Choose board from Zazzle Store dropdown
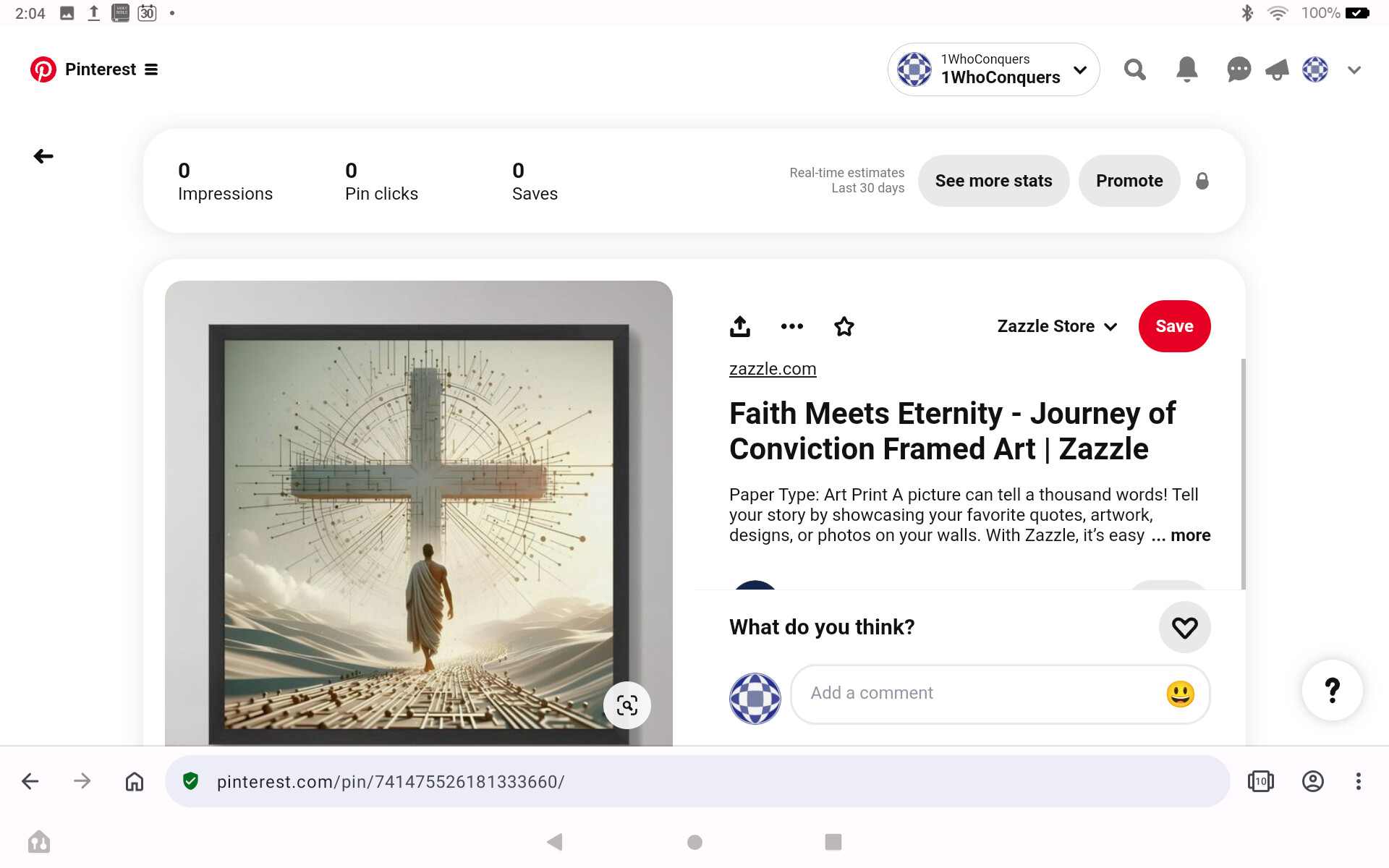The image size is (1389, 868). [x=1057, y=326]
